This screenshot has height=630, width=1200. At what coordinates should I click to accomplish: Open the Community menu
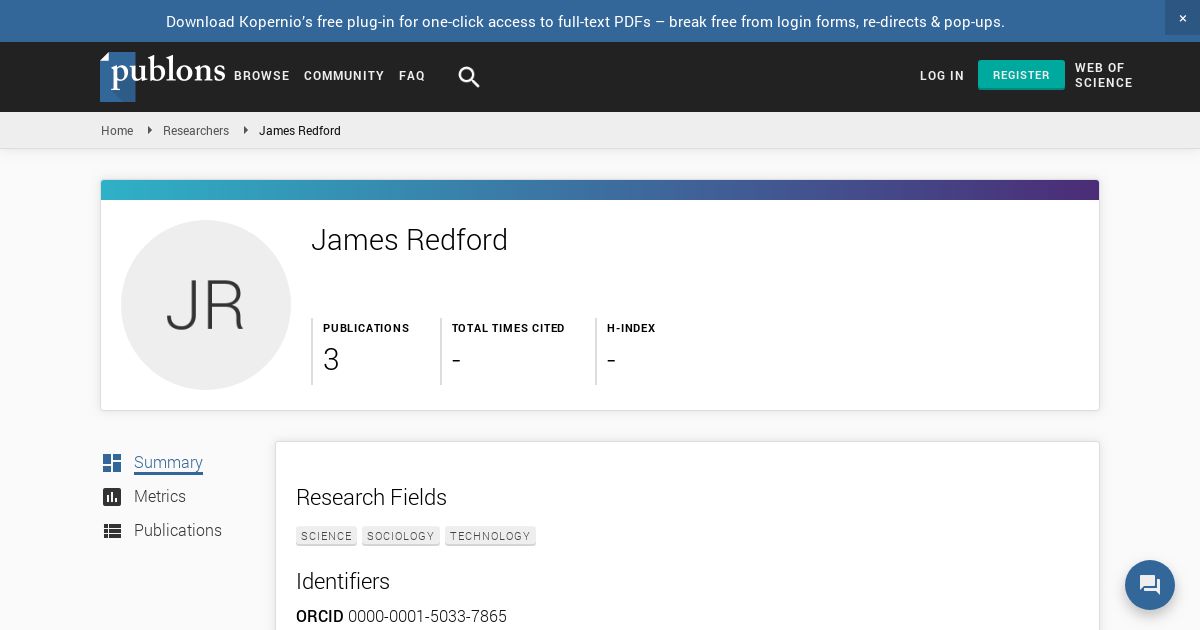click(344, 76)
